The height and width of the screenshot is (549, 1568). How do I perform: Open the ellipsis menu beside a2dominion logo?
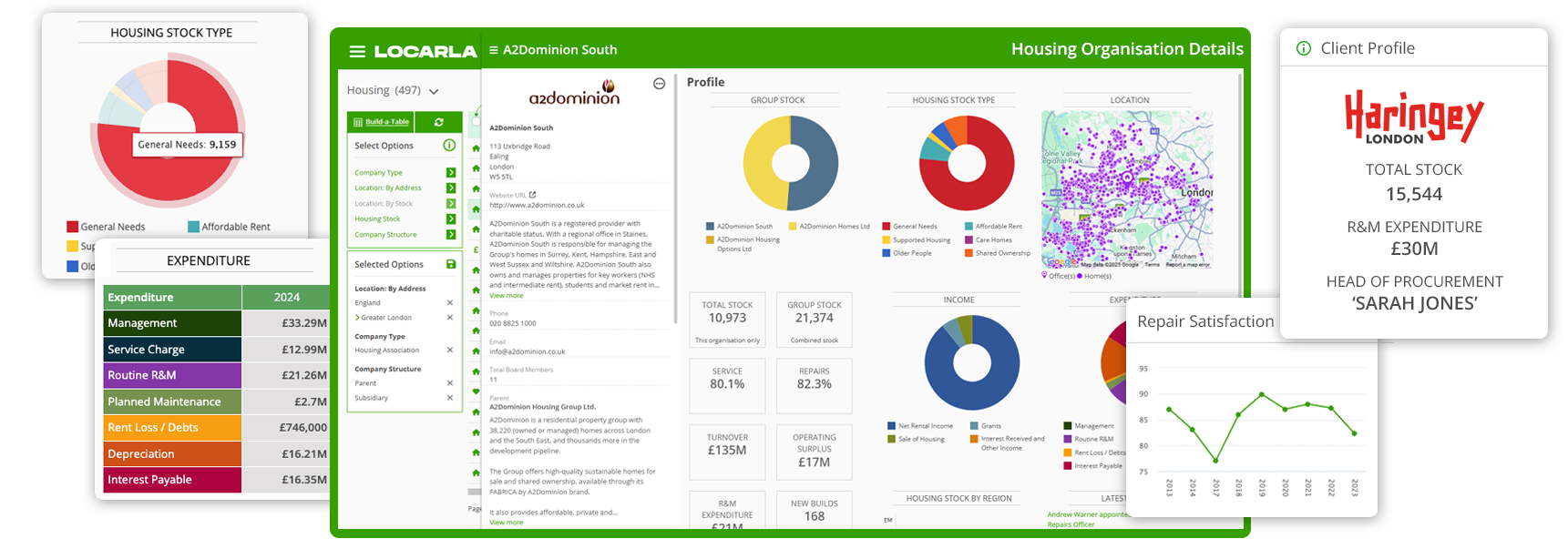pos(659,84)
